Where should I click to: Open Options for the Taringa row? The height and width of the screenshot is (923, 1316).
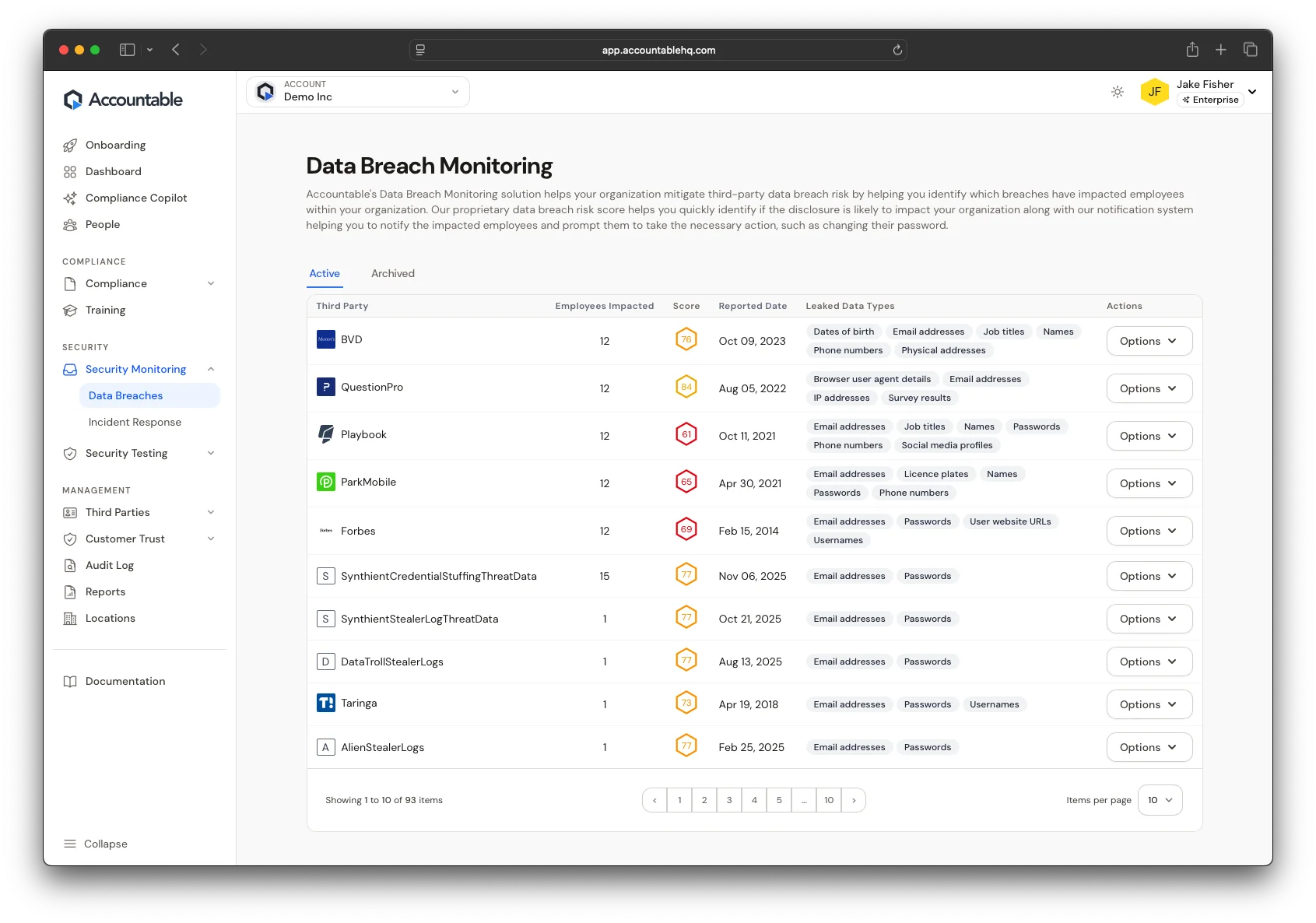pos(1149,705)
